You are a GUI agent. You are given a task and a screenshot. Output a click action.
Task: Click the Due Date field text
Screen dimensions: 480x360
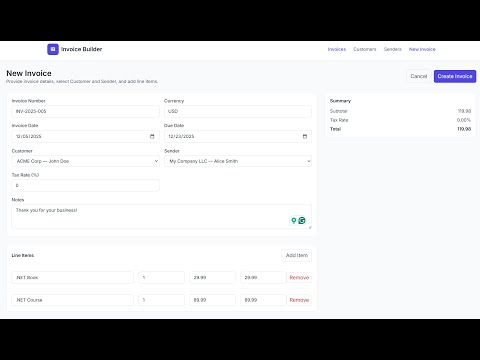(181, 136)
